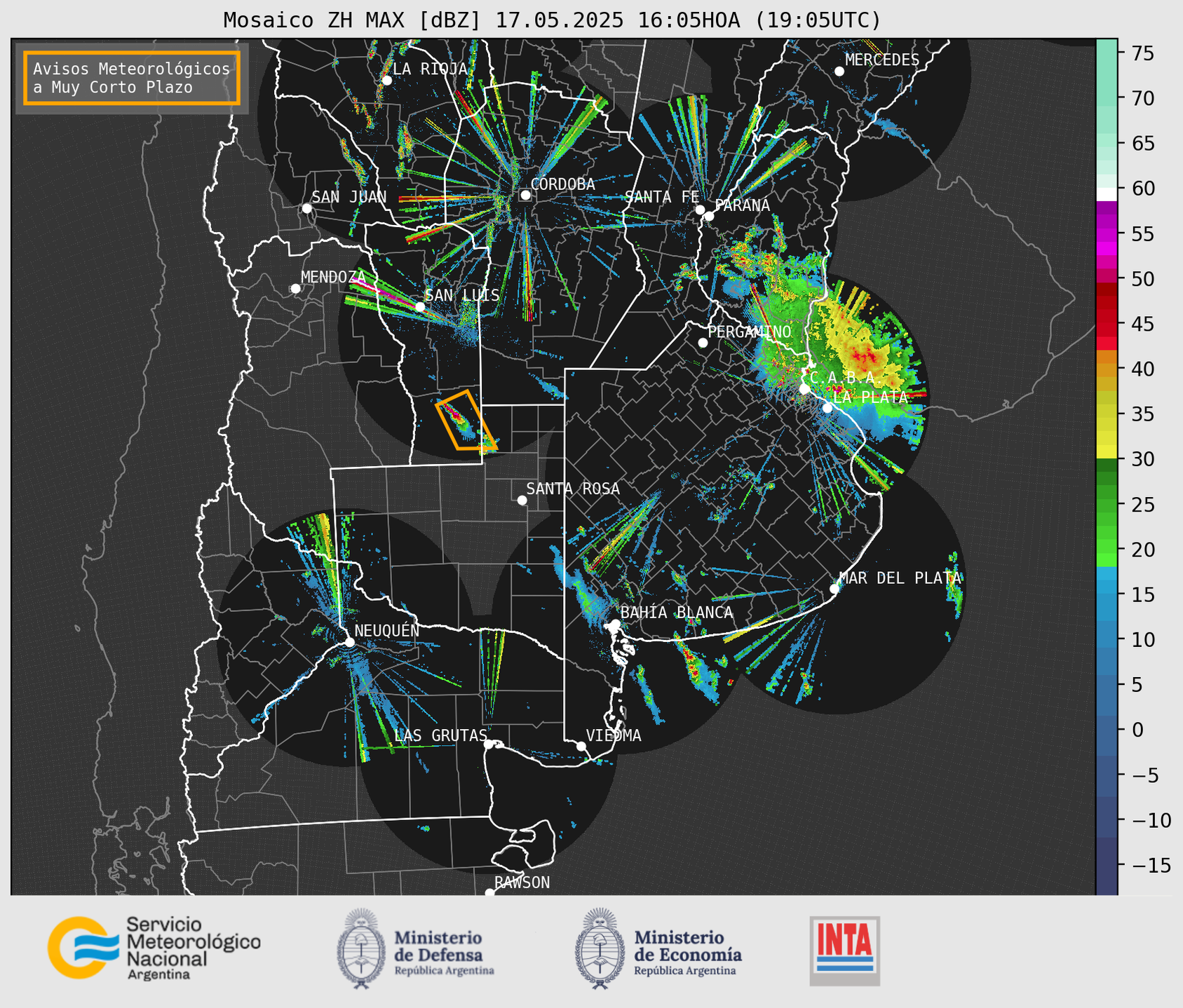
Task: Click the CORDOBA city marker
Action: (x=525, y=195)
